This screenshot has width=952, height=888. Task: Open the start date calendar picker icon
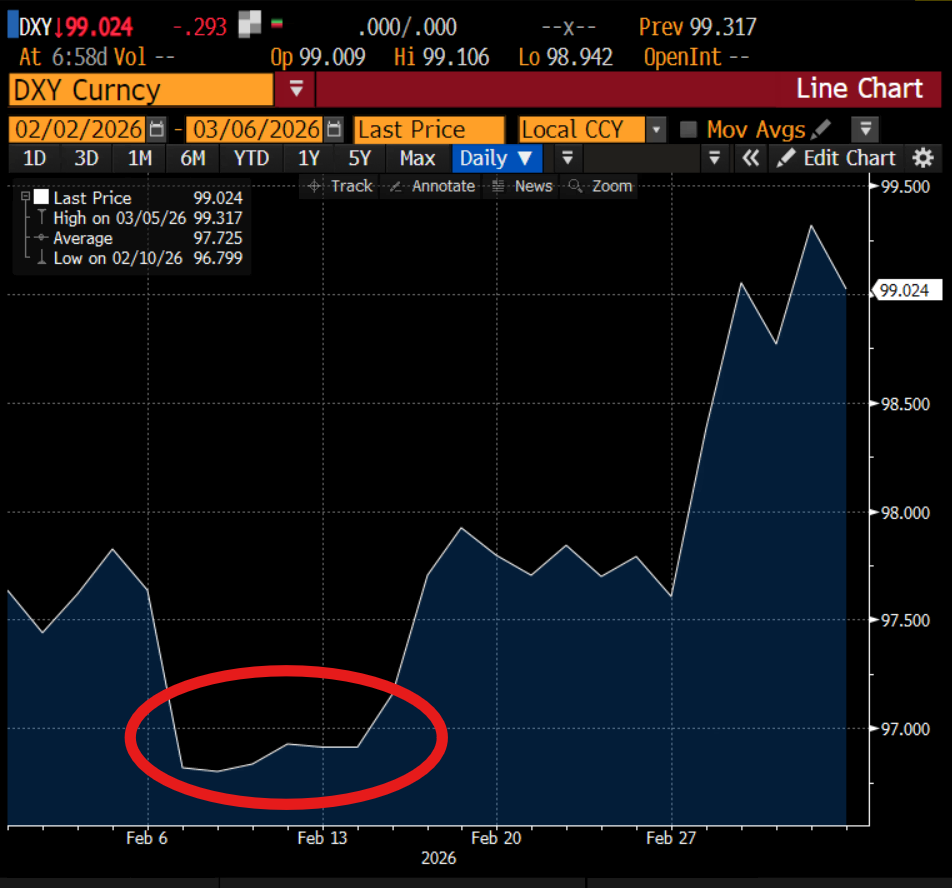coord(156,129)
